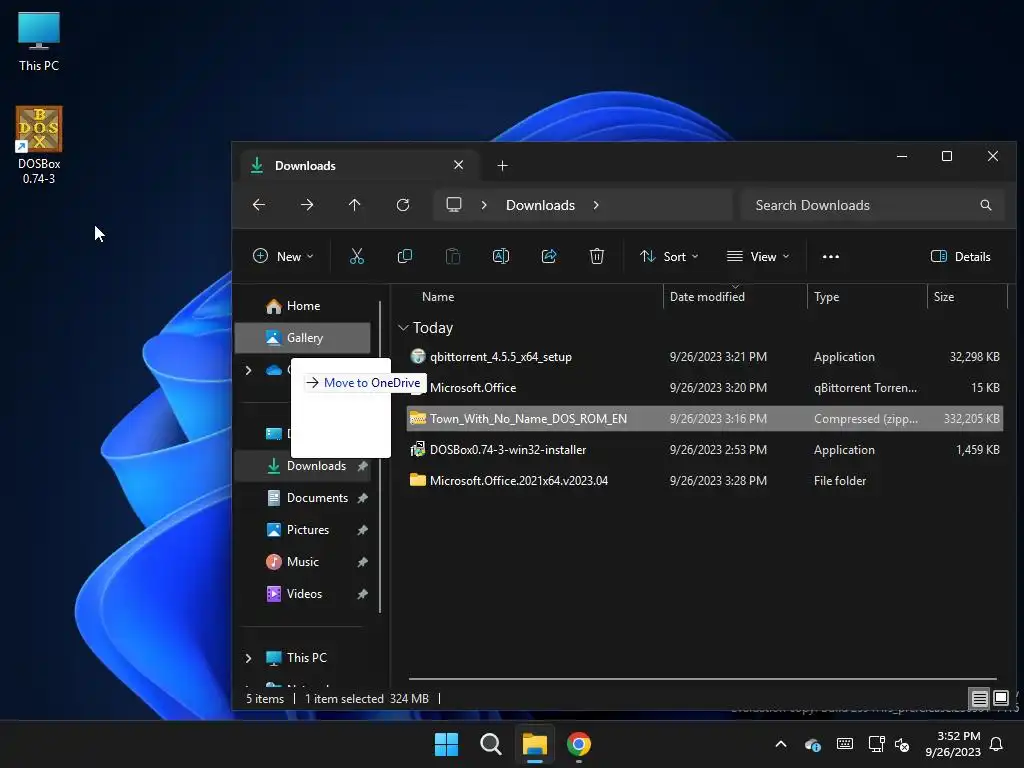Screen dimensions: 1024x768
Task: Open the notifications bell
Action: point(996,744)
